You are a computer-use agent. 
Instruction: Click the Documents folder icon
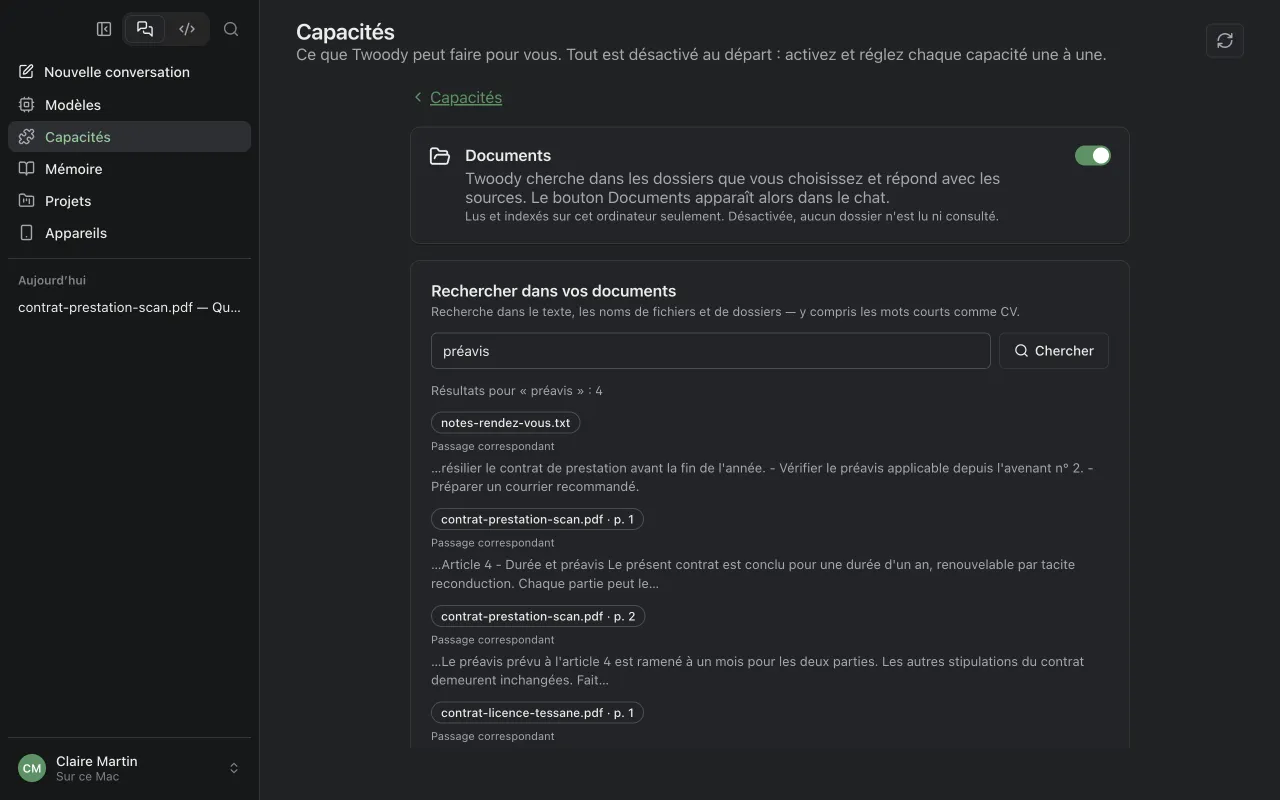tap(440, 156)
